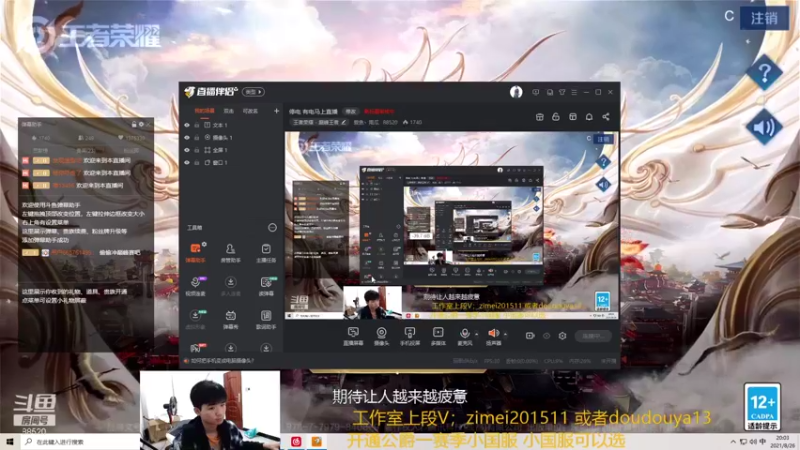Open the 弹幕助手 tool in the toolbox
Screen dimensions: 800x450
tap(195, 253)
